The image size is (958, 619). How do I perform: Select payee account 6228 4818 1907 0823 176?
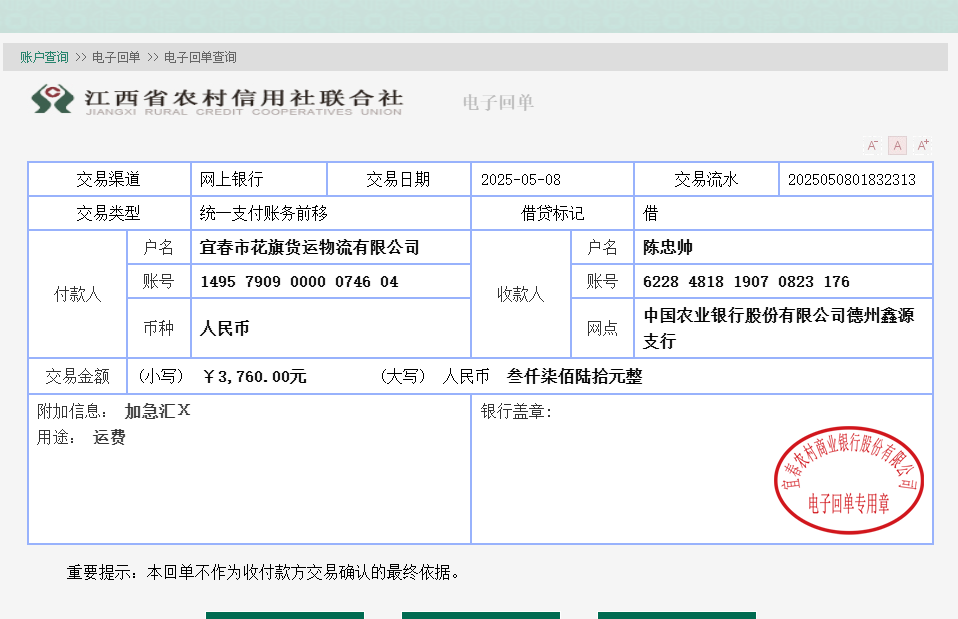point(746,282)
